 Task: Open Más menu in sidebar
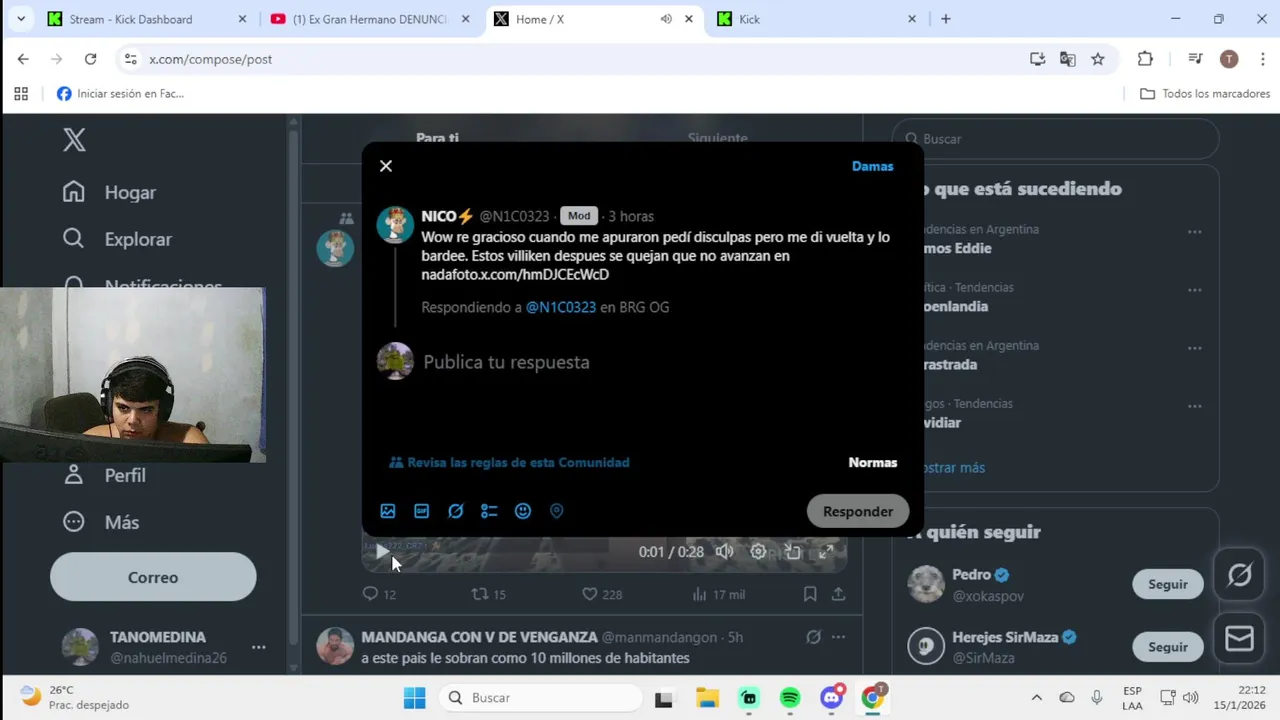101,522
